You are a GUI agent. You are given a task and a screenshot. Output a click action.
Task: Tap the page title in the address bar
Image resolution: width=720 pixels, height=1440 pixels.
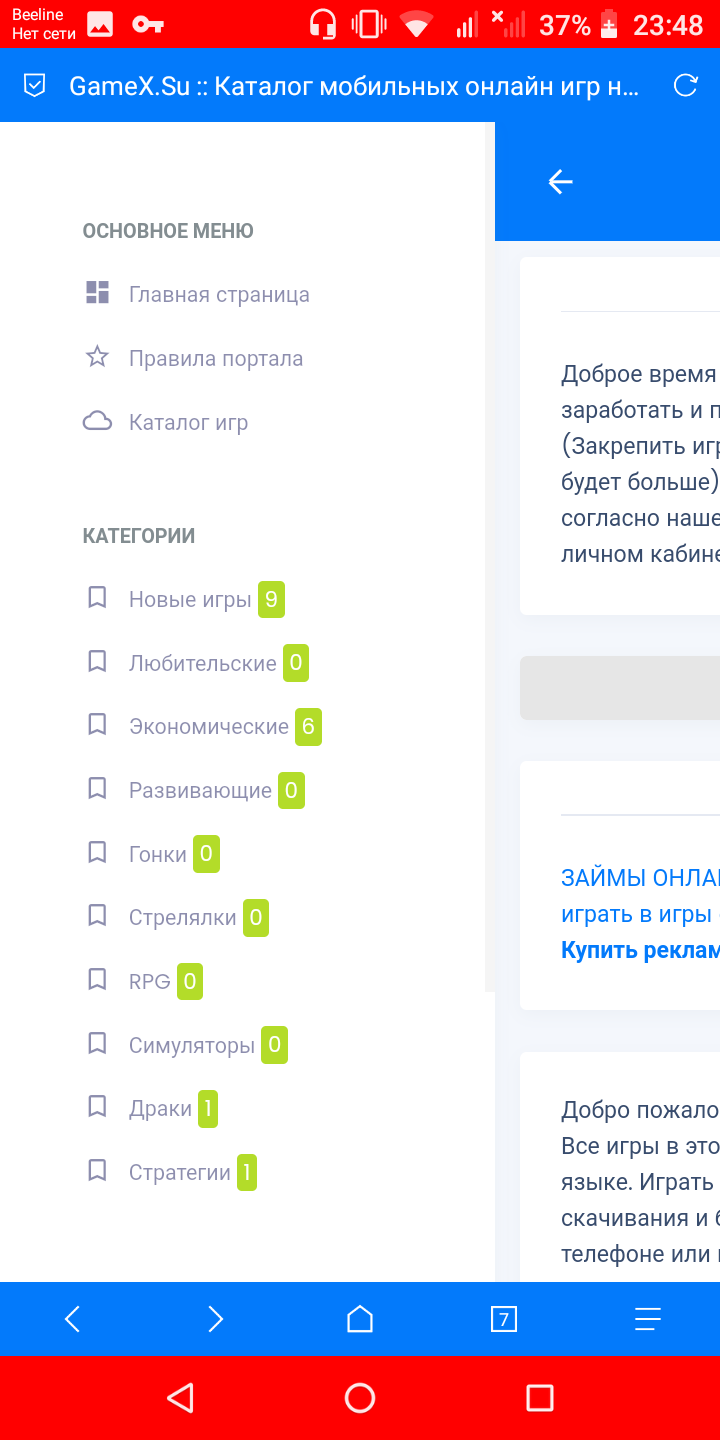(x=353, y=86)
